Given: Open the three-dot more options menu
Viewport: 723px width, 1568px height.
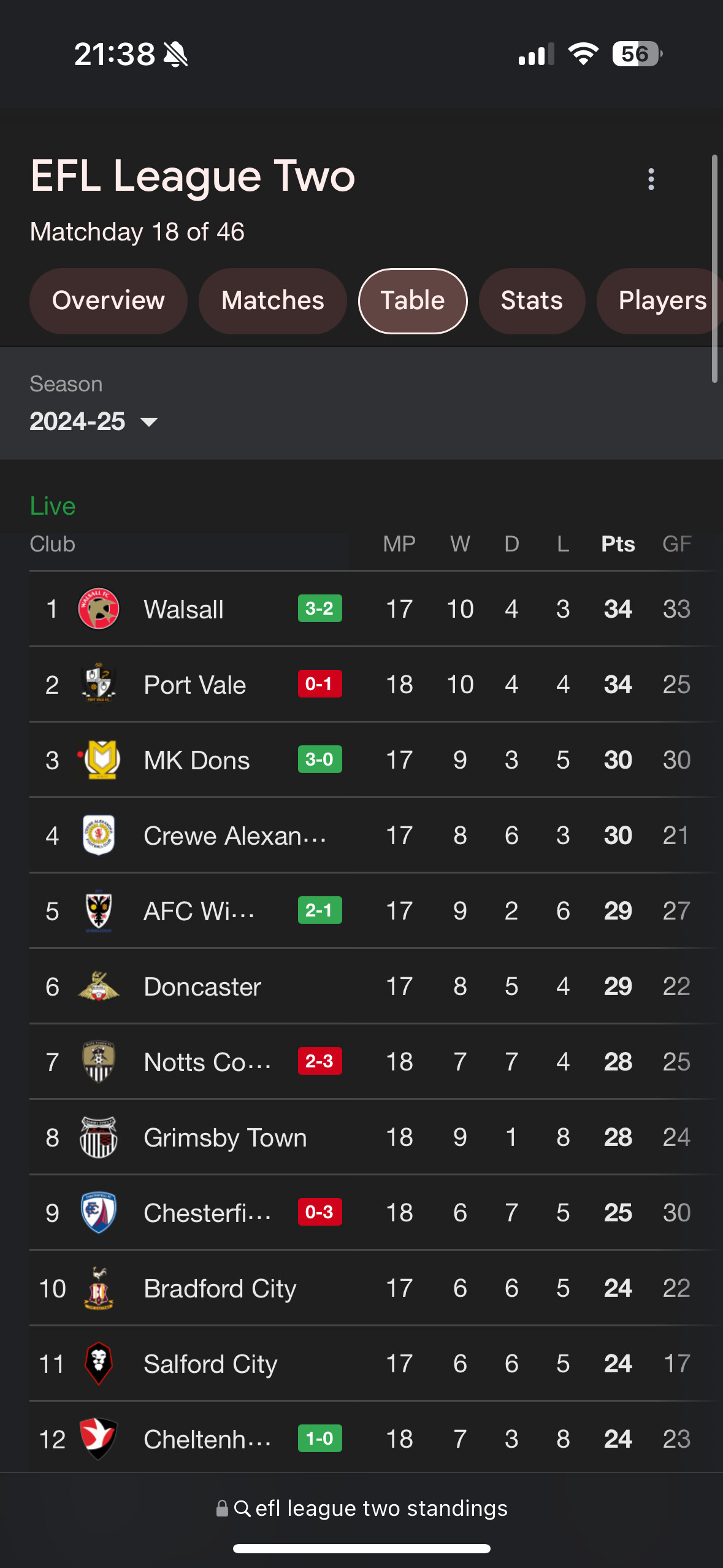Looking at the screenshot, I should tap(651, 179).
